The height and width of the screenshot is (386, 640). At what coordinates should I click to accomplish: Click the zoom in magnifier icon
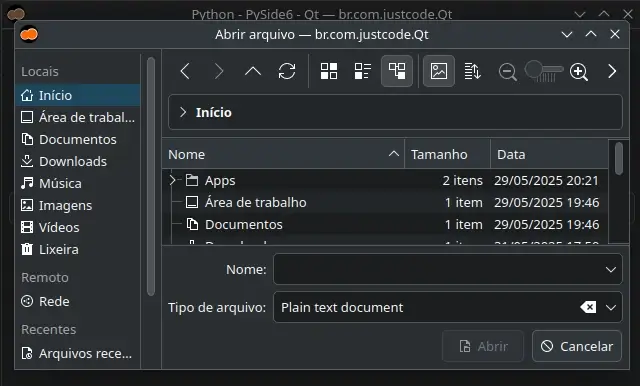[579, 72]
